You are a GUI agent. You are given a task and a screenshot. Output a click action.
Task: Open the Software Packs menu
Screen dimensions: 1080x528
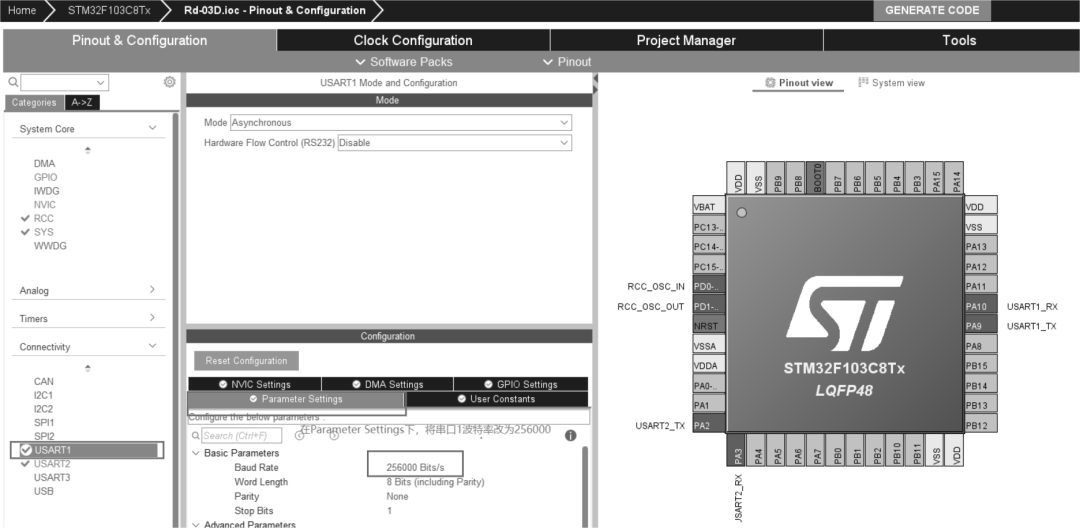pos(404,62)
